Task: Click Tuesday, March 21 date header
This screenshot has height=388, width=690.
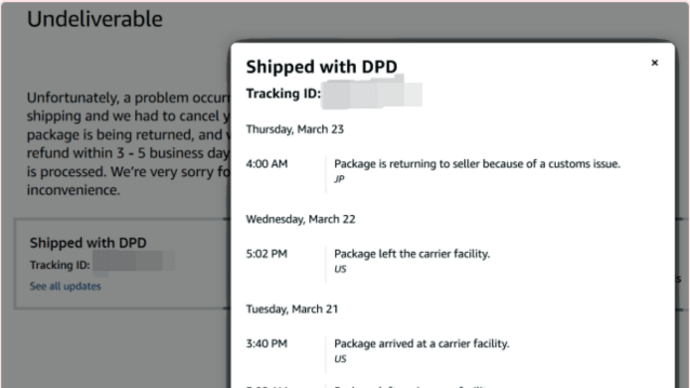Action: pos(292,309)
